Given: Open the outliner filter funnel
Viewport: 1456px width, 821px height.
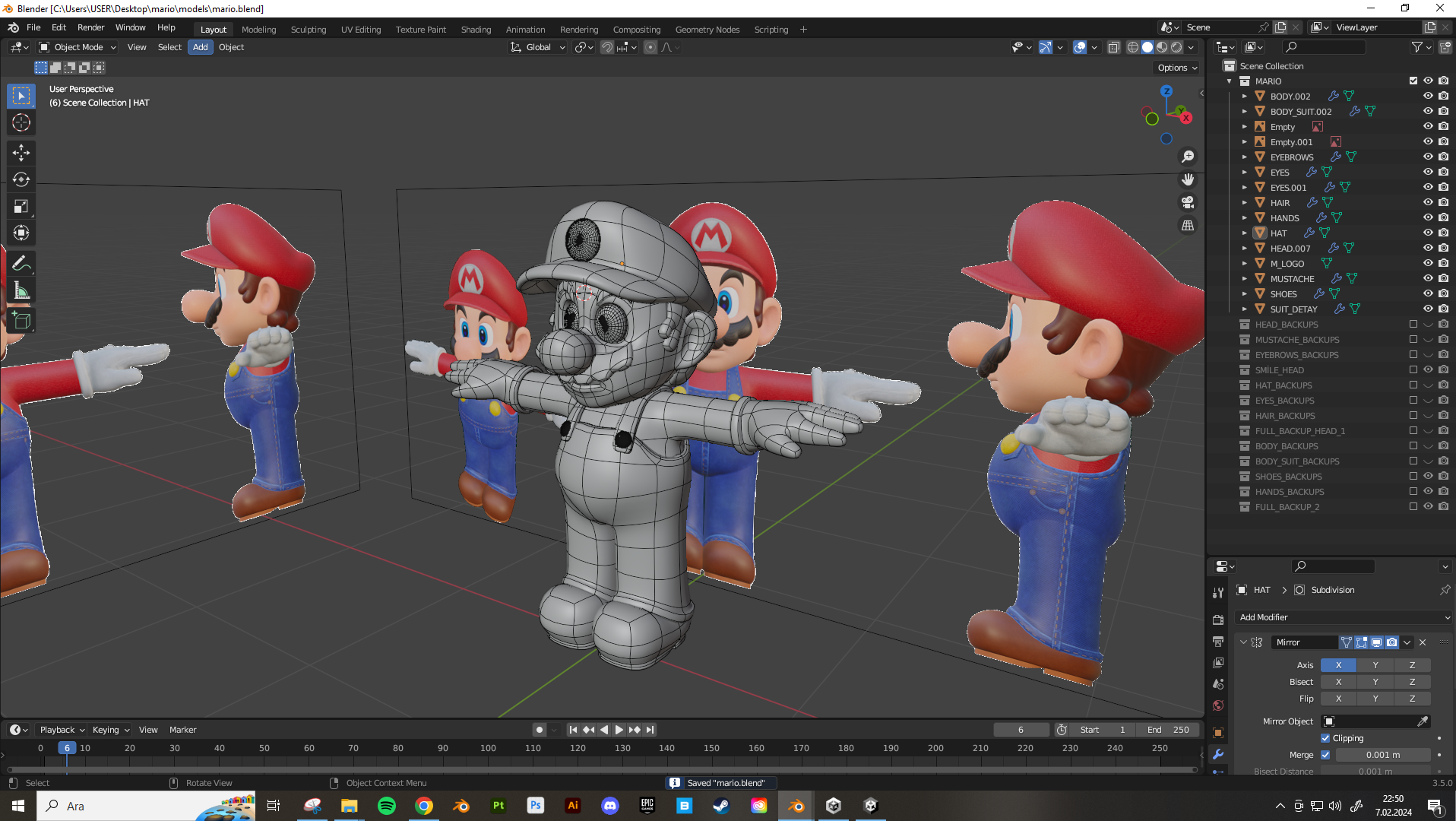Looking at the screenshot, I should tap(1417, 47).
